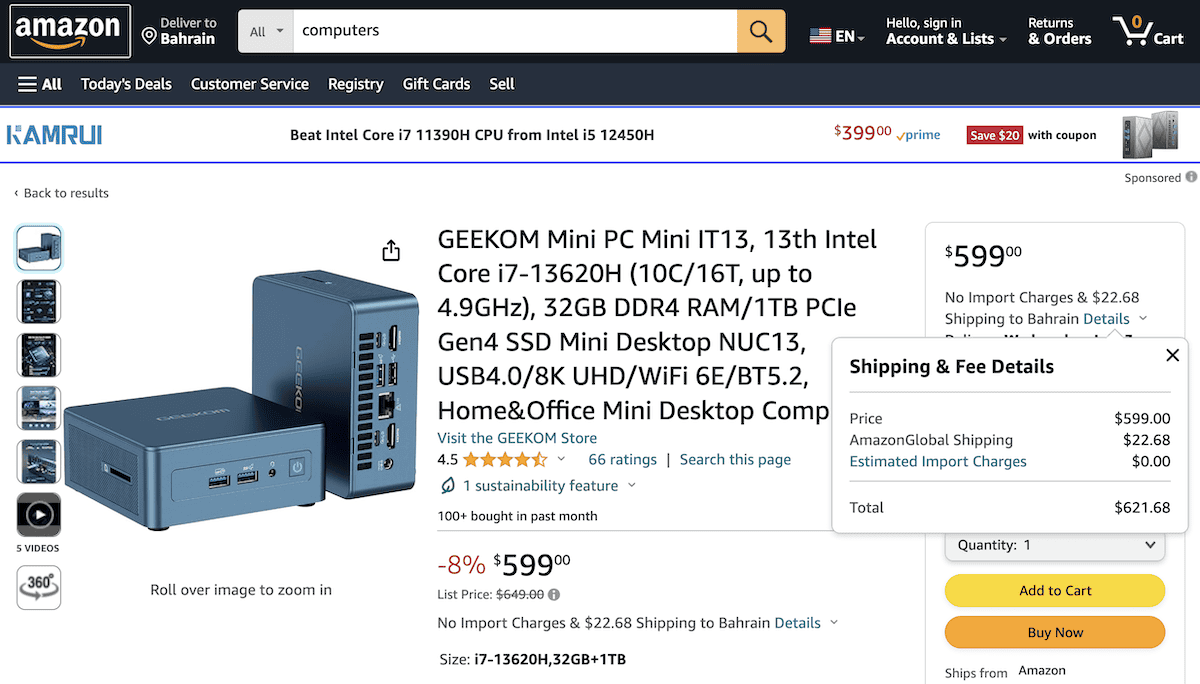
Task: Open the All categories hamburger menu
Action: click(x=40, y=84)
